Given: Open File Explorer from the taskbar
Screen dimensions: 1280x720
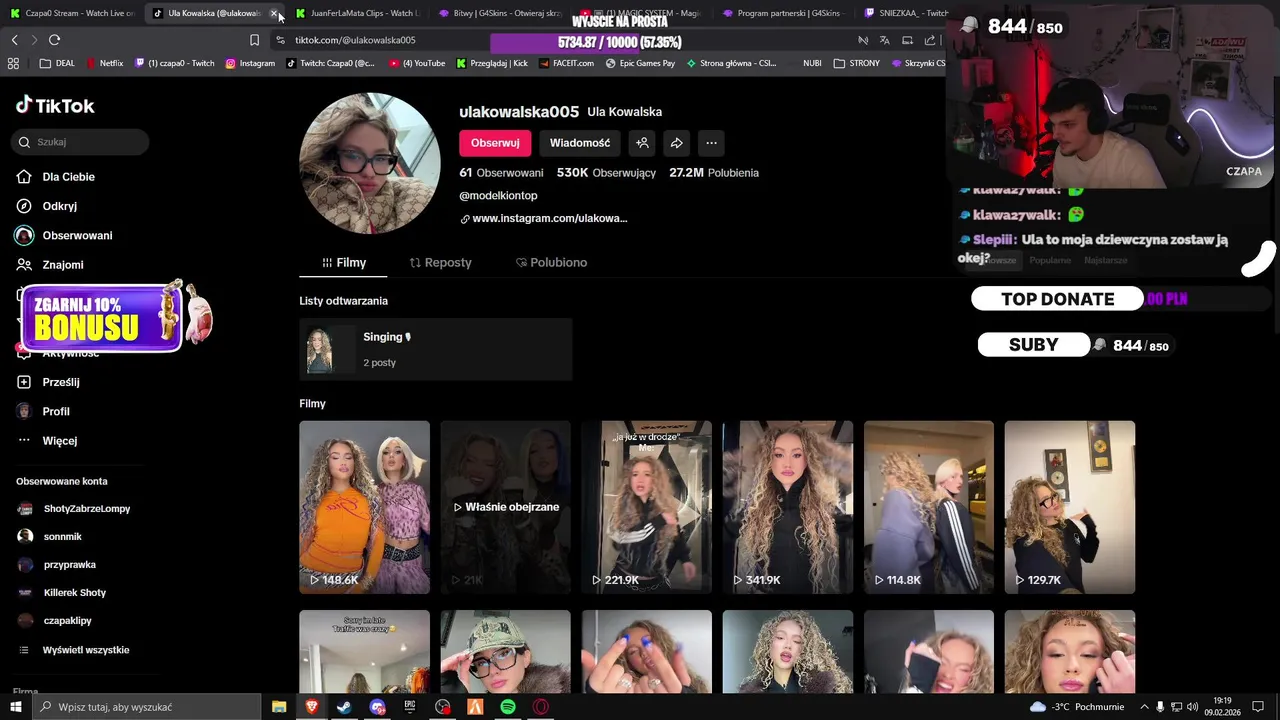Looking at the screenshot, I should pos(279,707).
